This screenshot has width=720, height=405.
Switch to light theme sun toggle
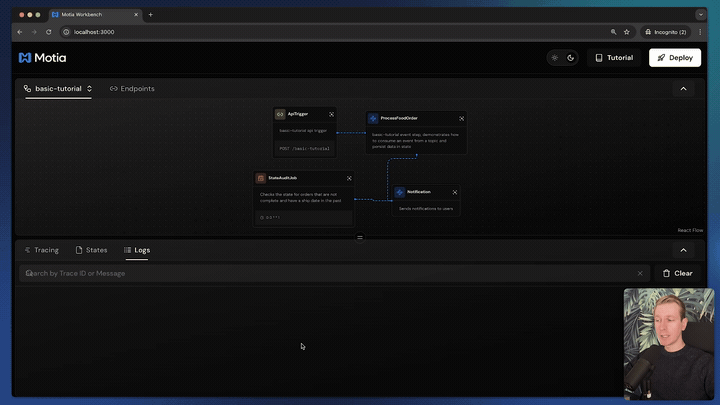(555, 58)
